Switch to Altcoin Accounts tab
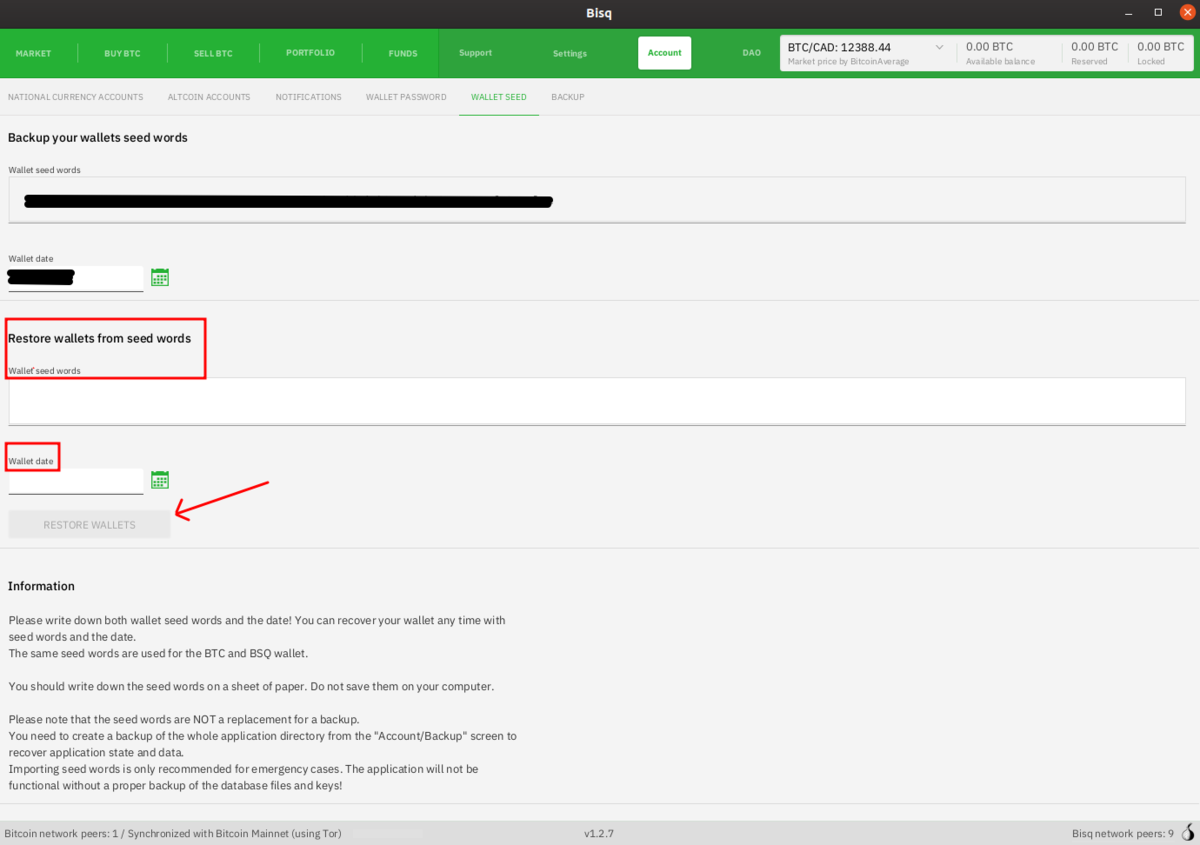 click(209, 97)
